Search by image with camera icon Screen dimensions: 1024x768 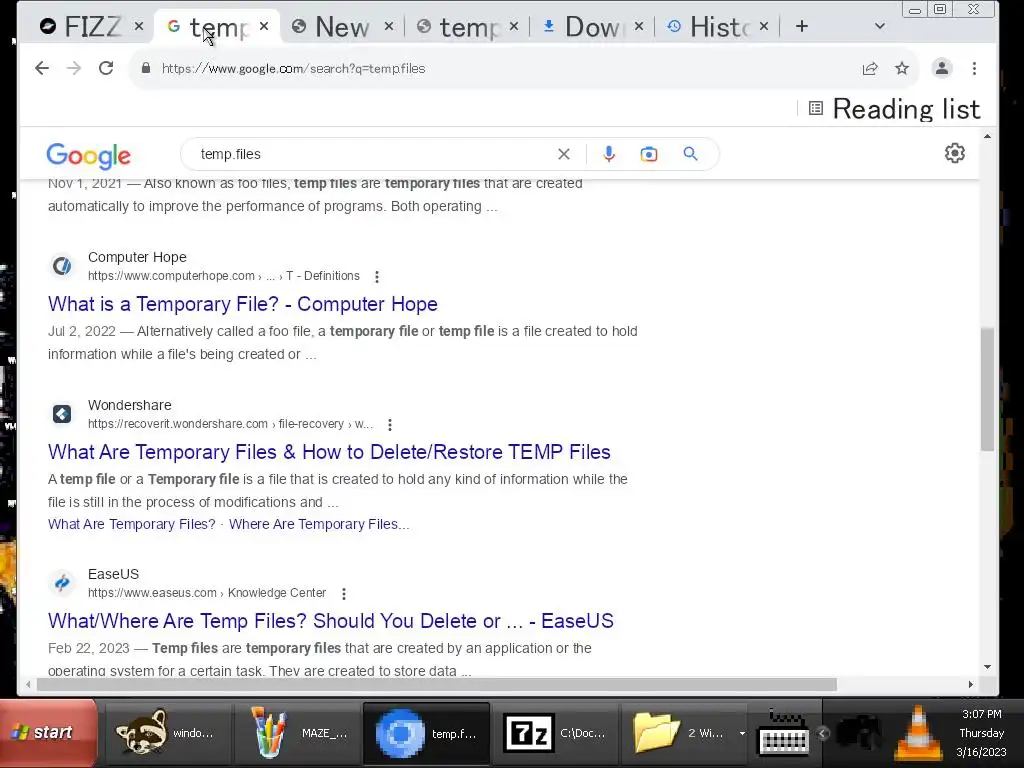point(648,154)
